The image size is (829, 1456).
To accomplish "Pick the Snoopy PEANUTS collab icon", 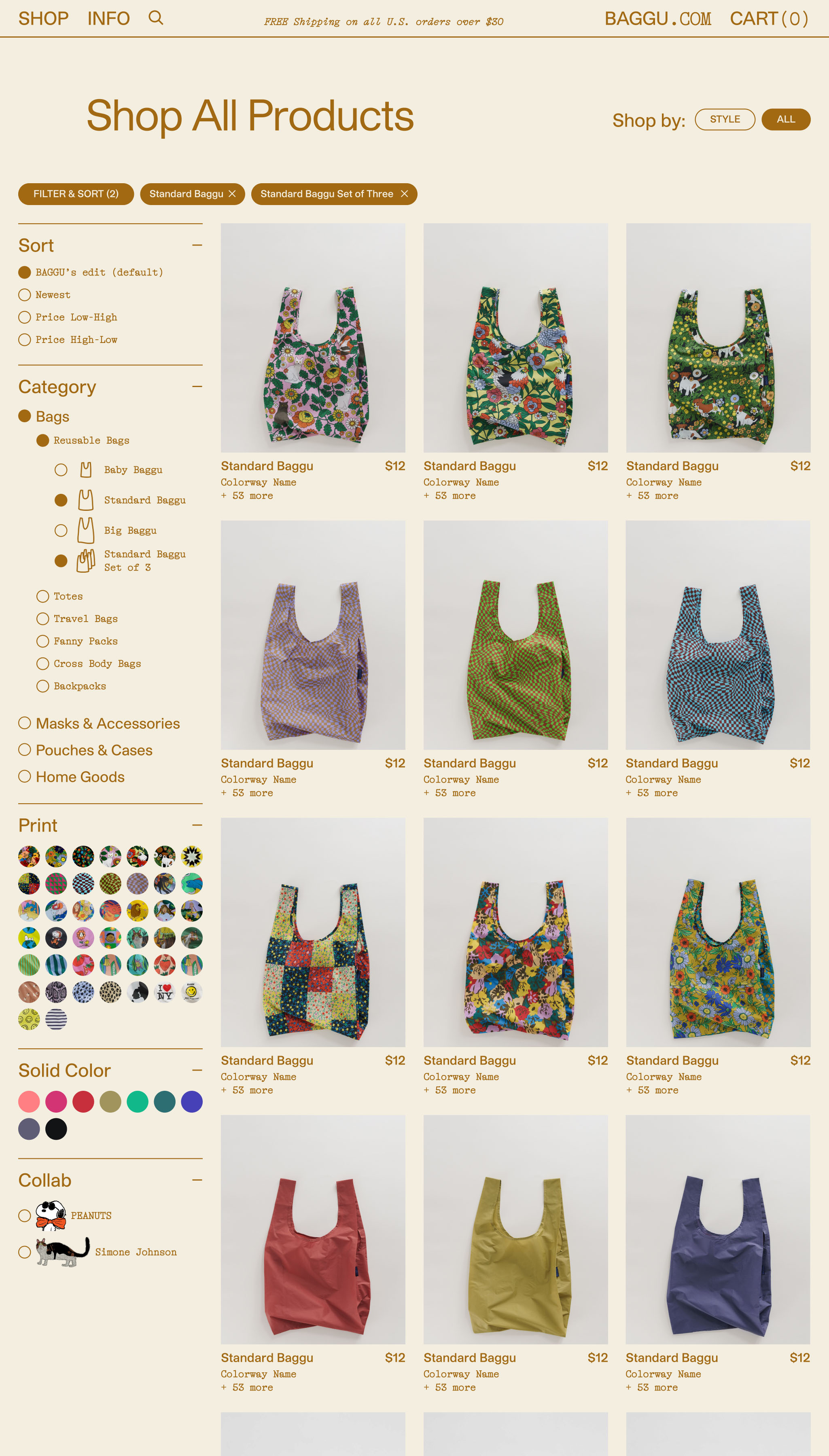I will [51, 1216].
